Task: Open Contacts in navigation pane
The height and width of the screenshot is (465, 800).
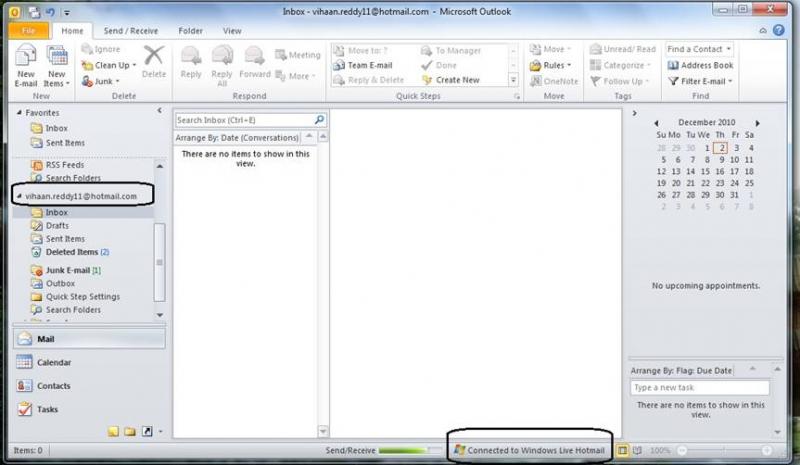Action: 89,386
